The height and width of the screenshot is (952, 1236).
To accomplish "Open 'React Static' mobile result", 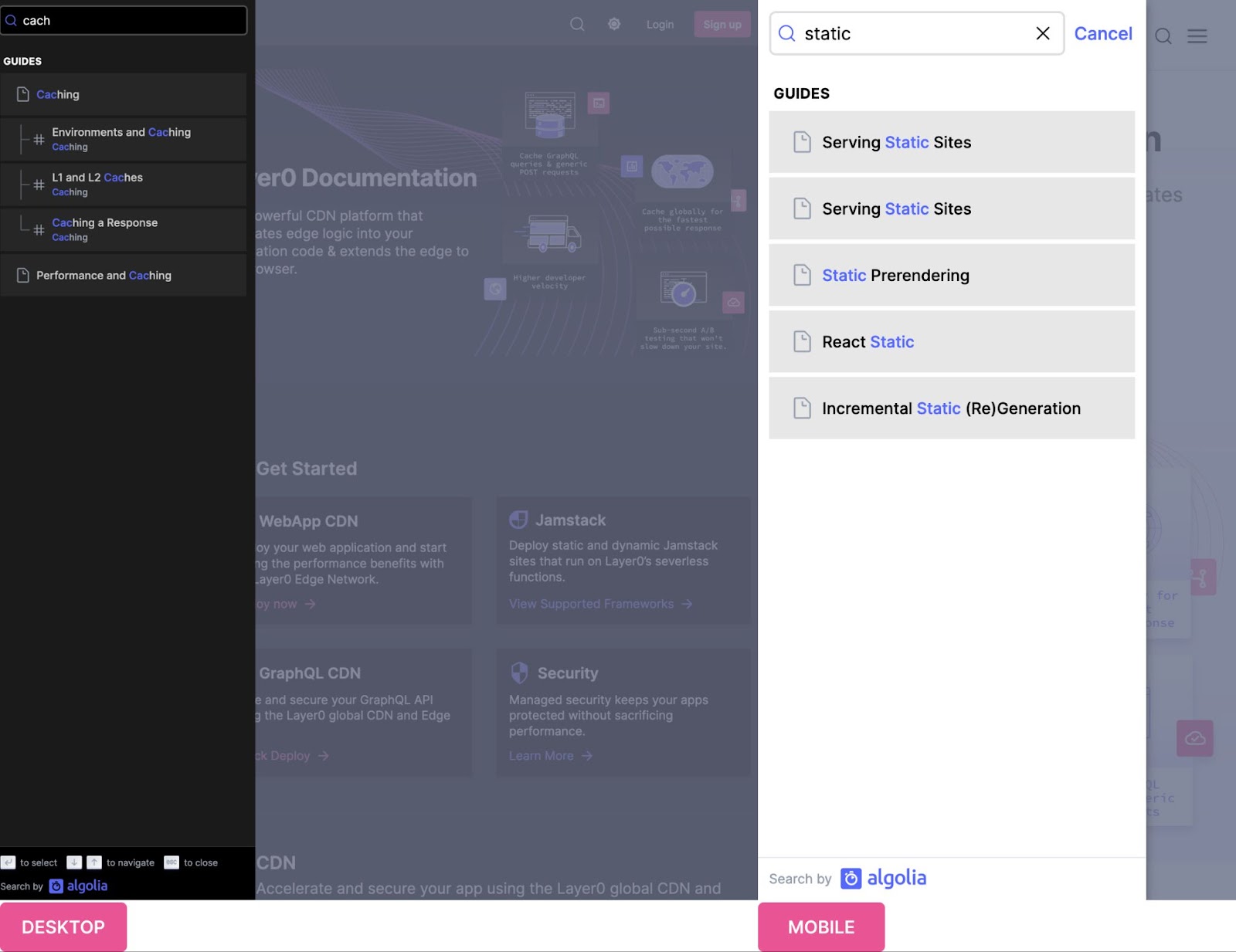I will (952, 341).
